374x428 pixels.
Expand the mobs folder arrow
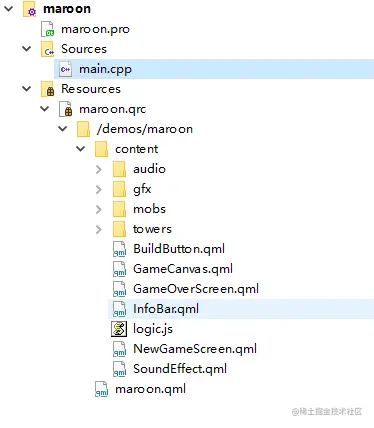(x=99, y=209)
